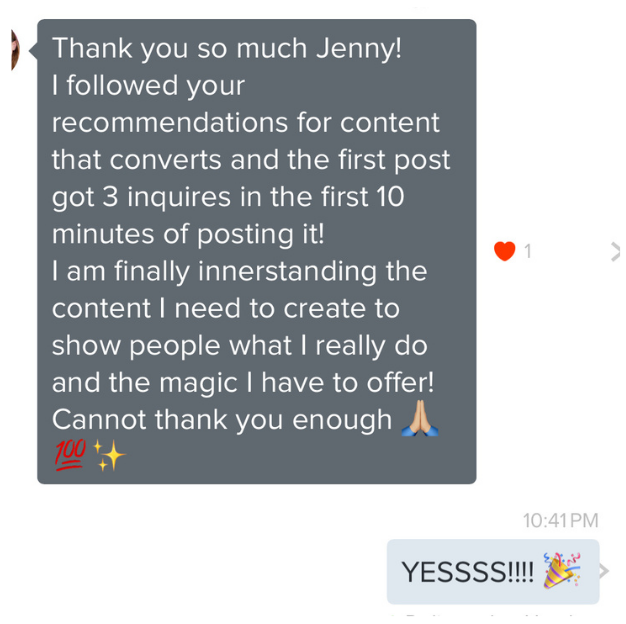
Task: Click the 'Cannot thank you enough' line
Action: [x=222, y=420]
